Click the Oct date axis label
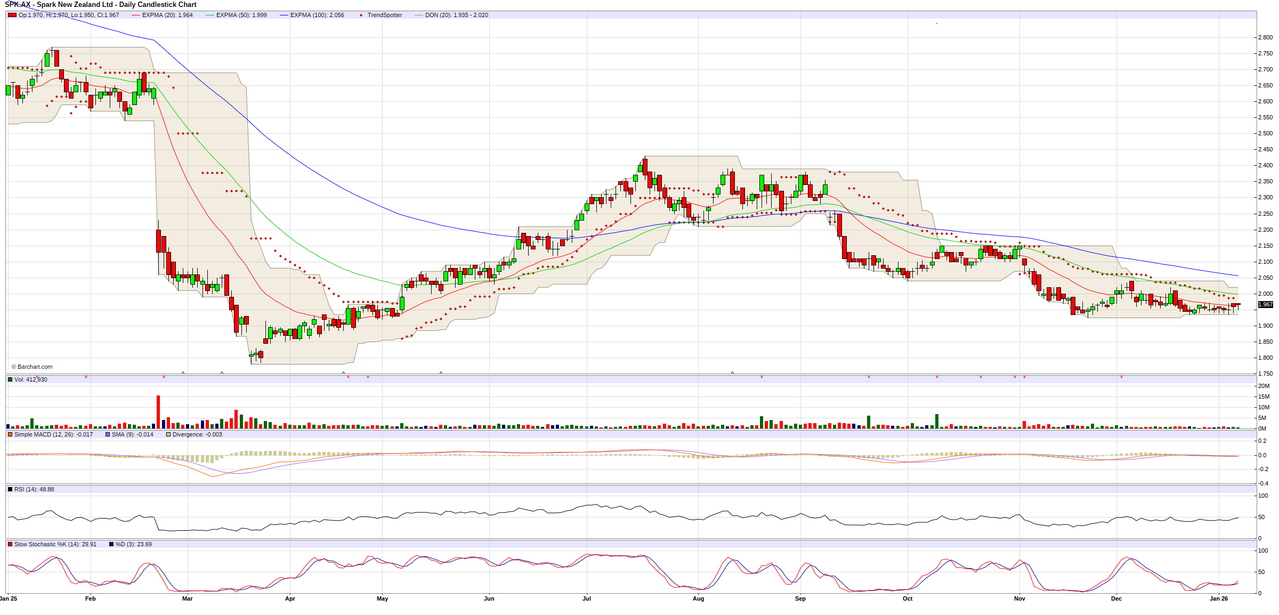 (x=907, y=598)
